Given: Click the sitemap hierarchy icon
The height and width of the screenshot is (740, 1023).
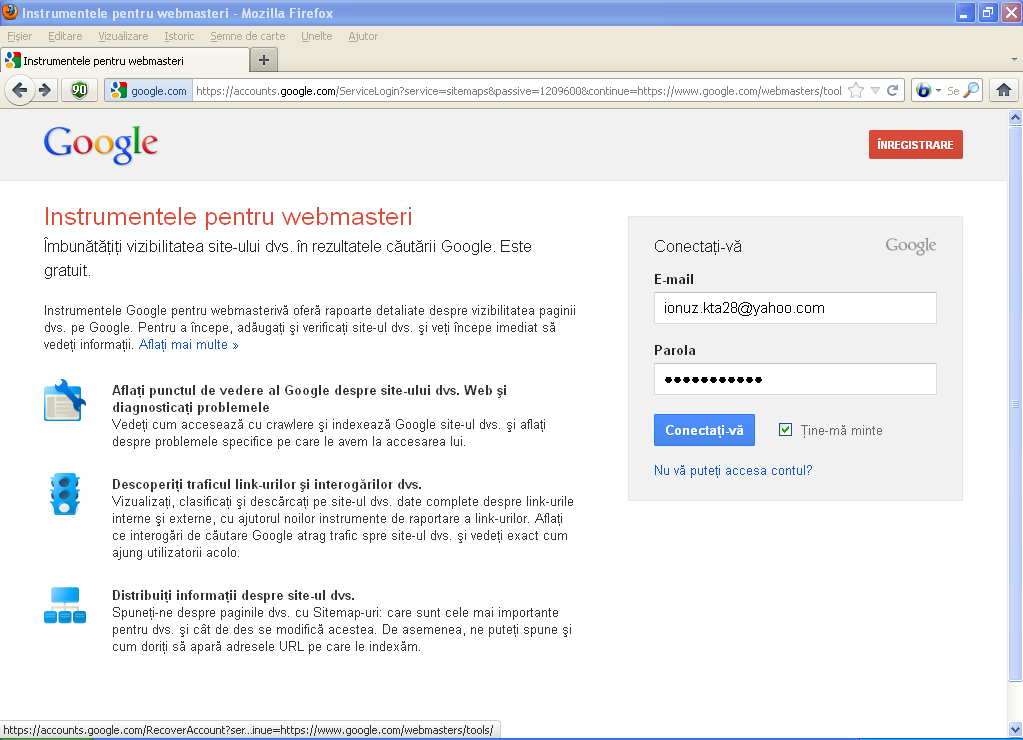Looking at the screenshot, I should tap(65, 605).
